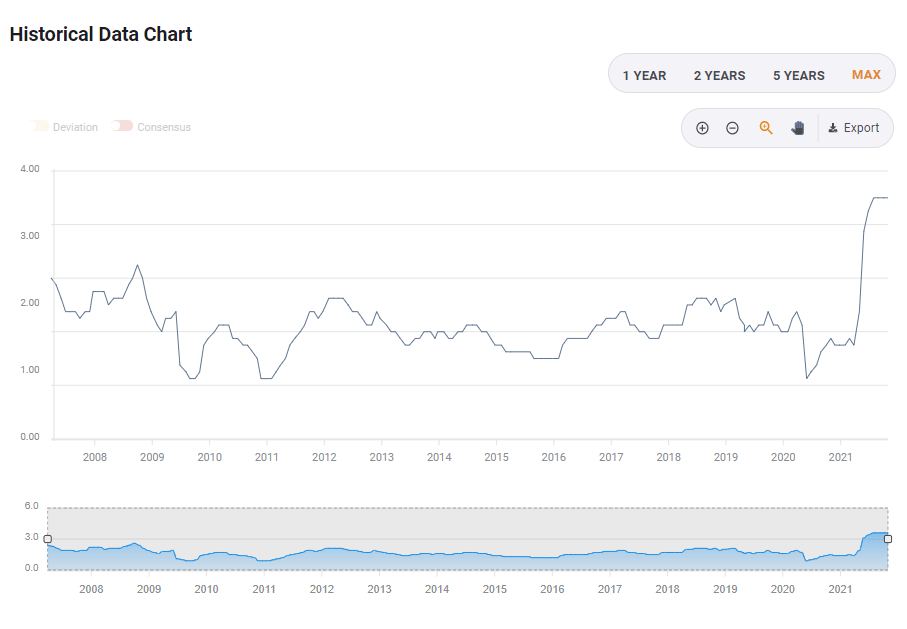The image size is (907, 629).
Task: Toggle the Deviation series switch
Action: point(41,127)
